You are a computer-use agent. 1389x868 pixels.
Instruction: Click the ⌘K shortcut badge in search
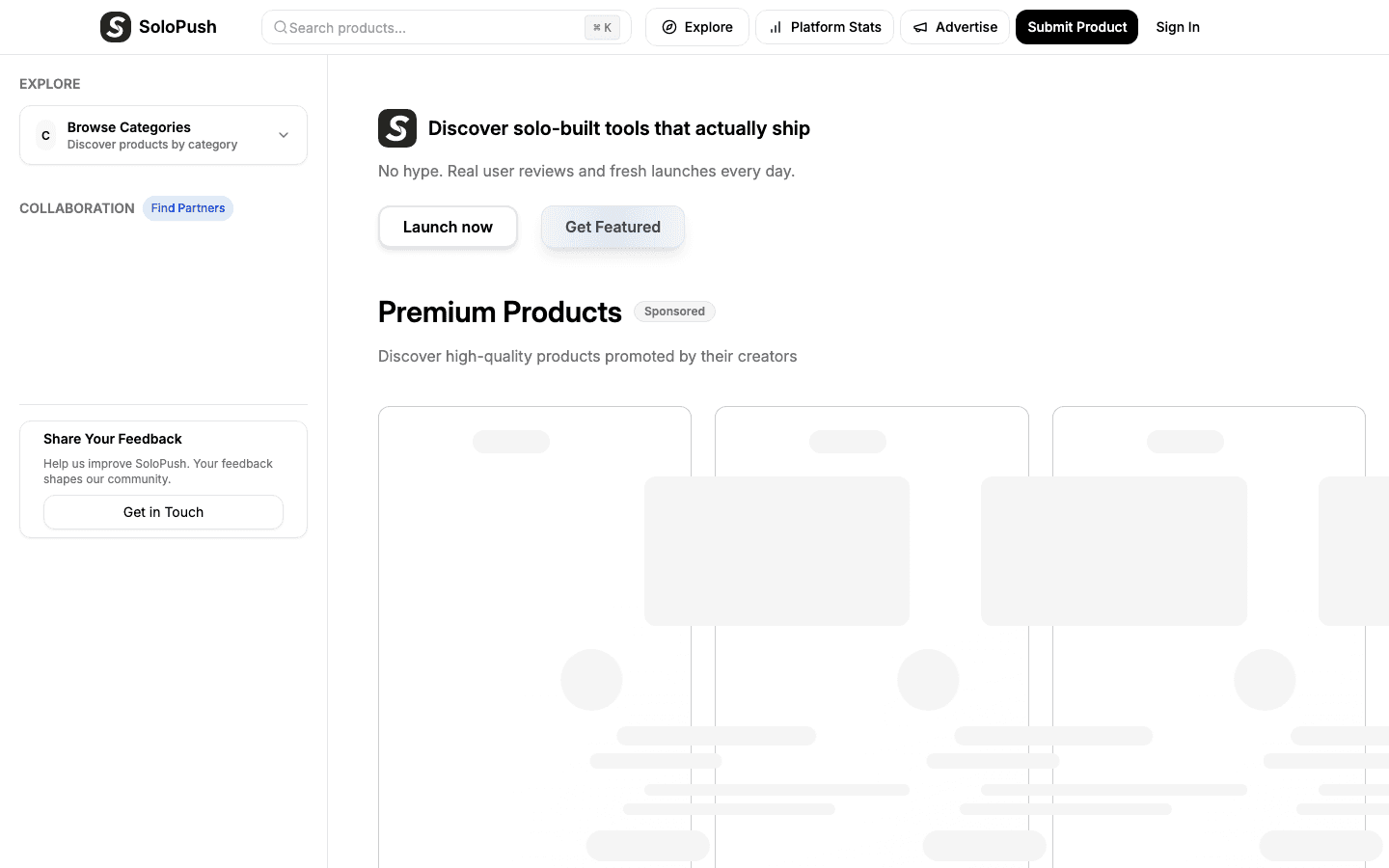click(x=602, y=27)
